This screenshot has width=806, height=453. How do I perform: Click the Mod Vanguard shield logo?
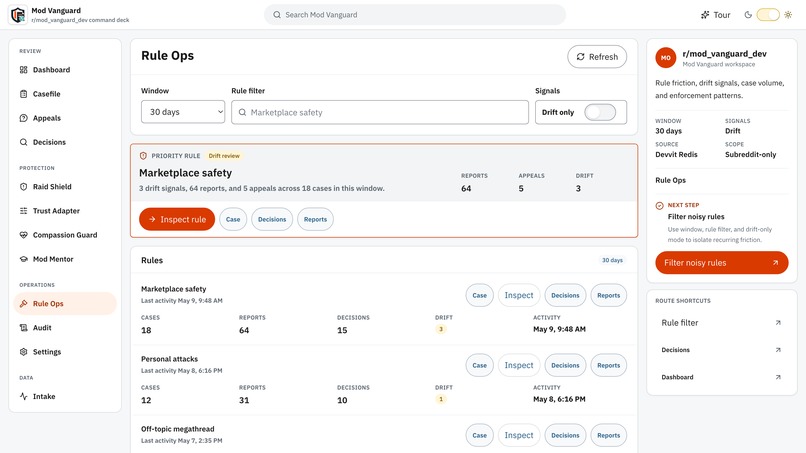(x=18, y=15)
